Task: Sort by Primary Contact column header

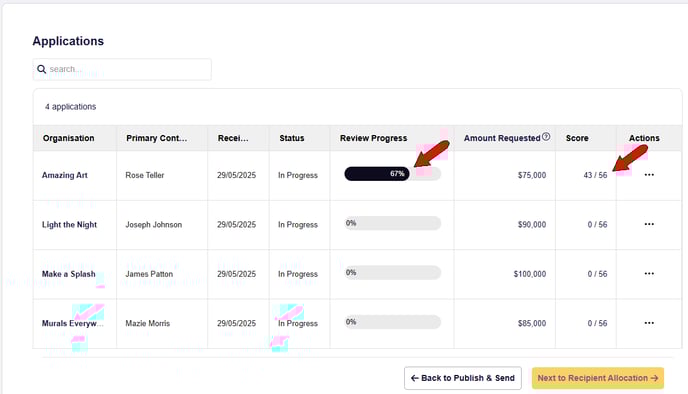Action: point(156,138)
